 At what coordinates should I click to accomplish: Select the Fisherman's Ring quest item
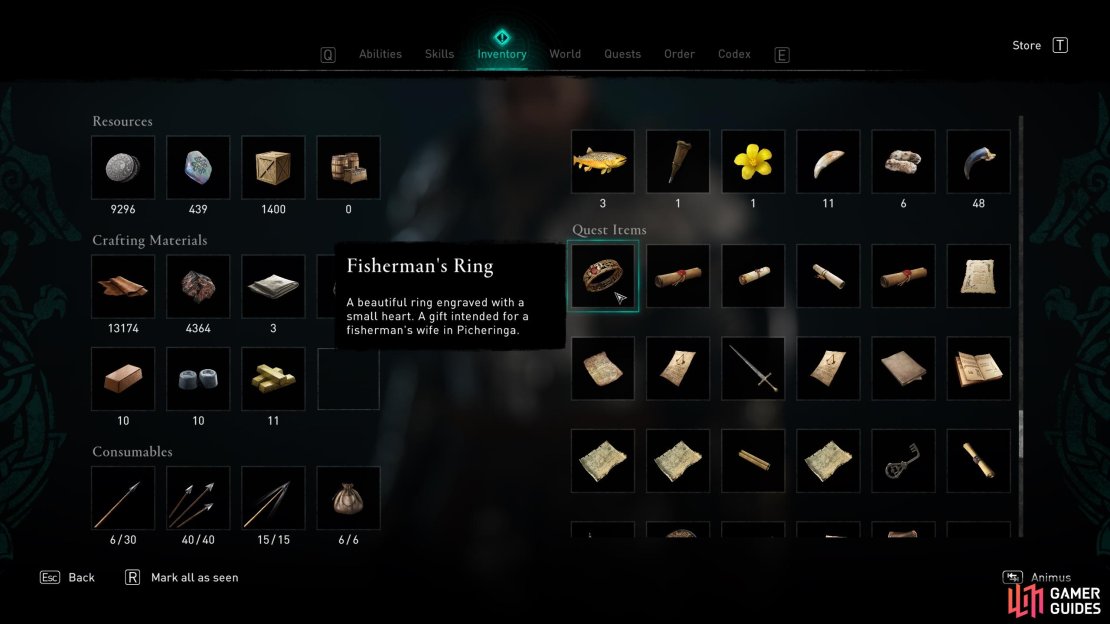603,276
